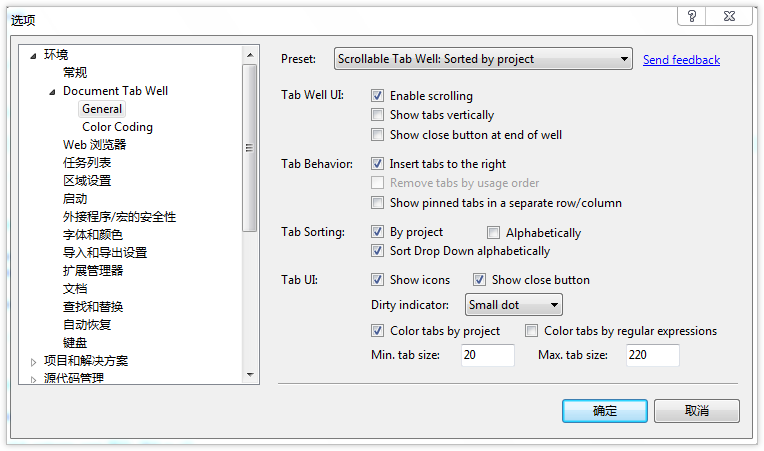Screen dimensions: 764x451
Task: Open the Send feedback link
Action: [x=681, y=60]
